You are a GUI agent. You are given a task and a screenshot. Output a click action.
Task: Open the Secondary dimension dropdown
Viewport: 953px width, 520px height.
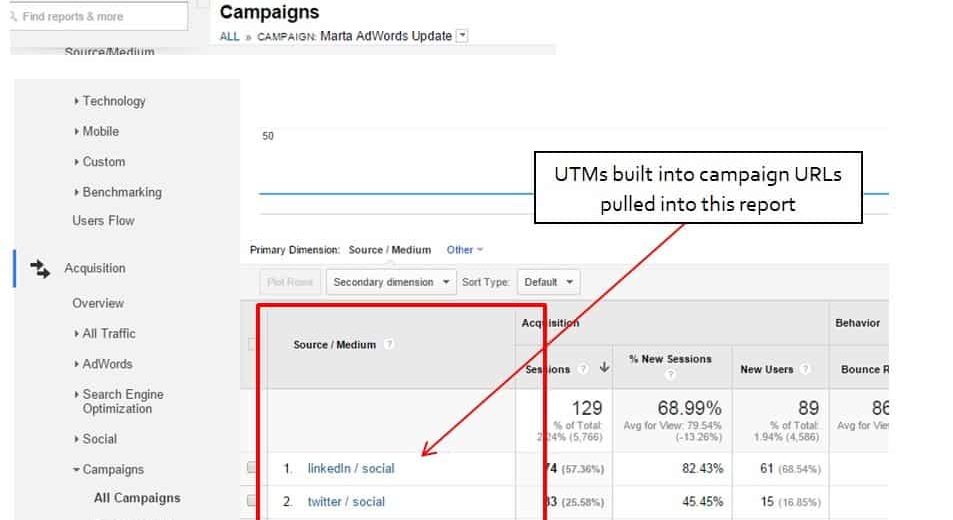391,282
